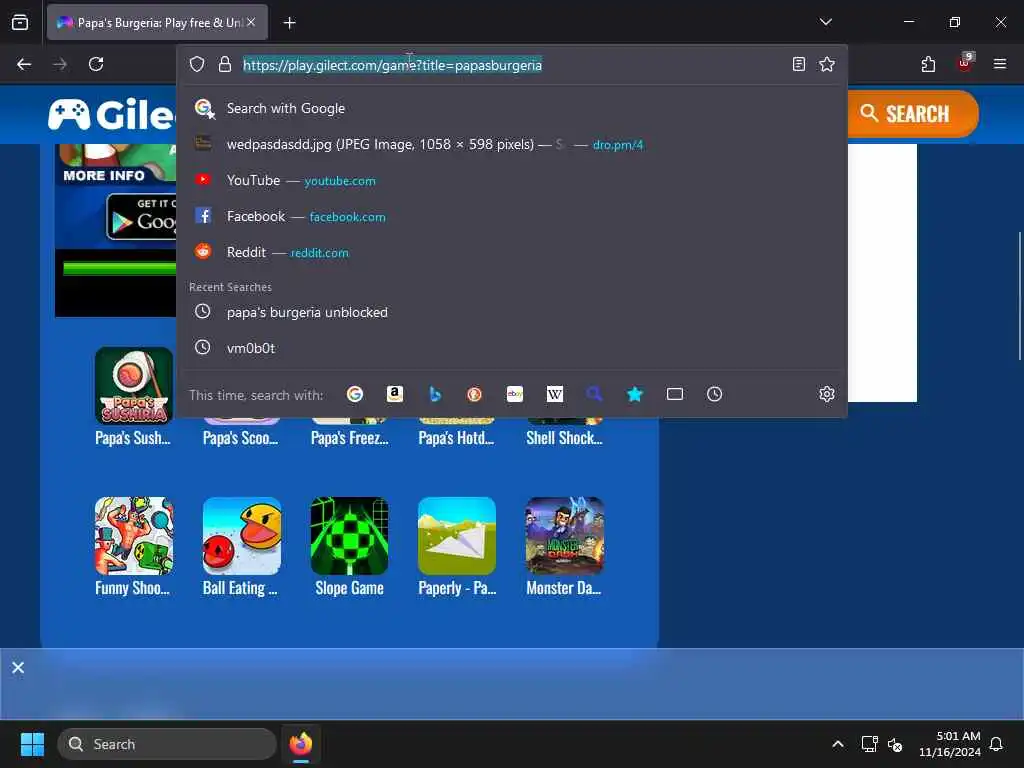Viewport: 1024px width, 768px height.
Task: Select the Papa's Burgeria browser tab
Action: pos(157,22)
